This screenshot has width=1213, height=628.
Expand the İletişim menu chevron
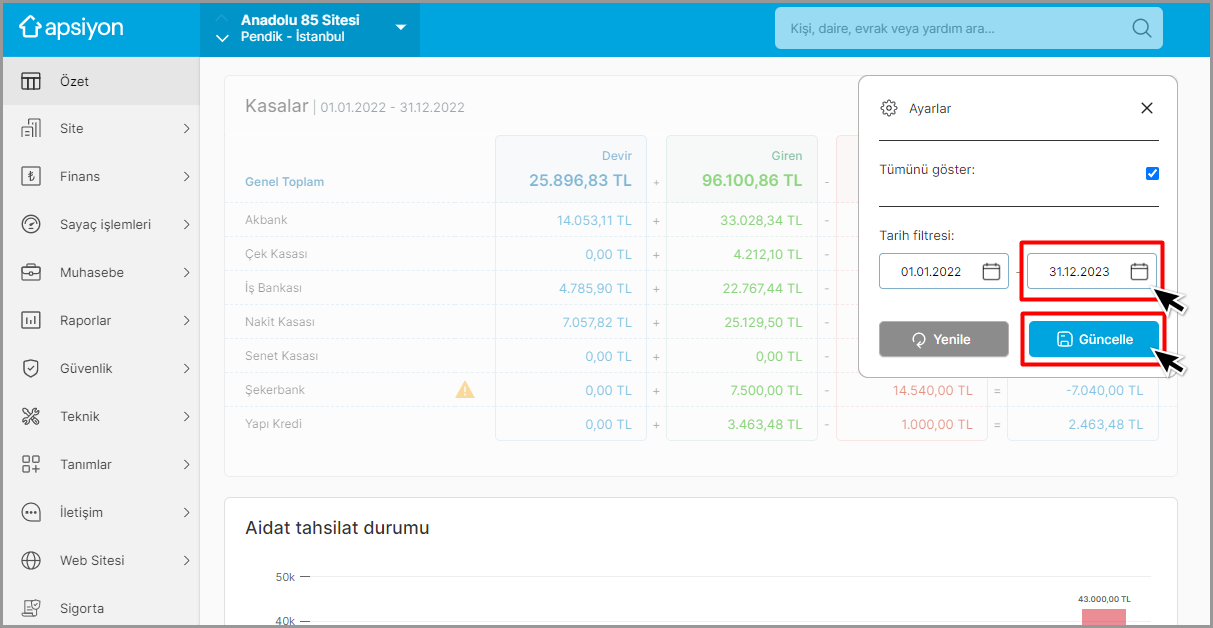point(187,512)
